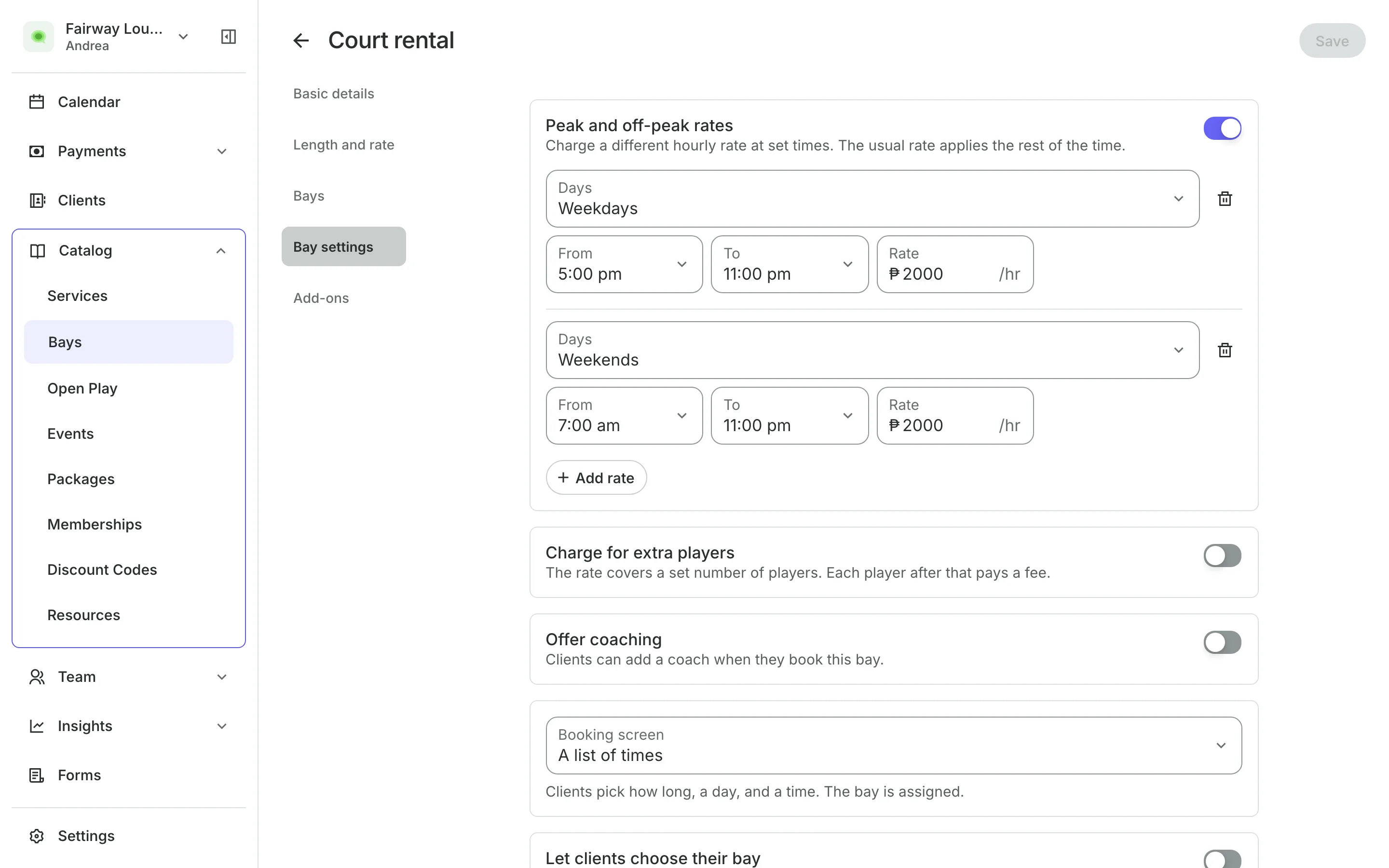This screenshot has width=1389, height=868.
Task: Go to Basic details section
Action: tap(333, 94)
